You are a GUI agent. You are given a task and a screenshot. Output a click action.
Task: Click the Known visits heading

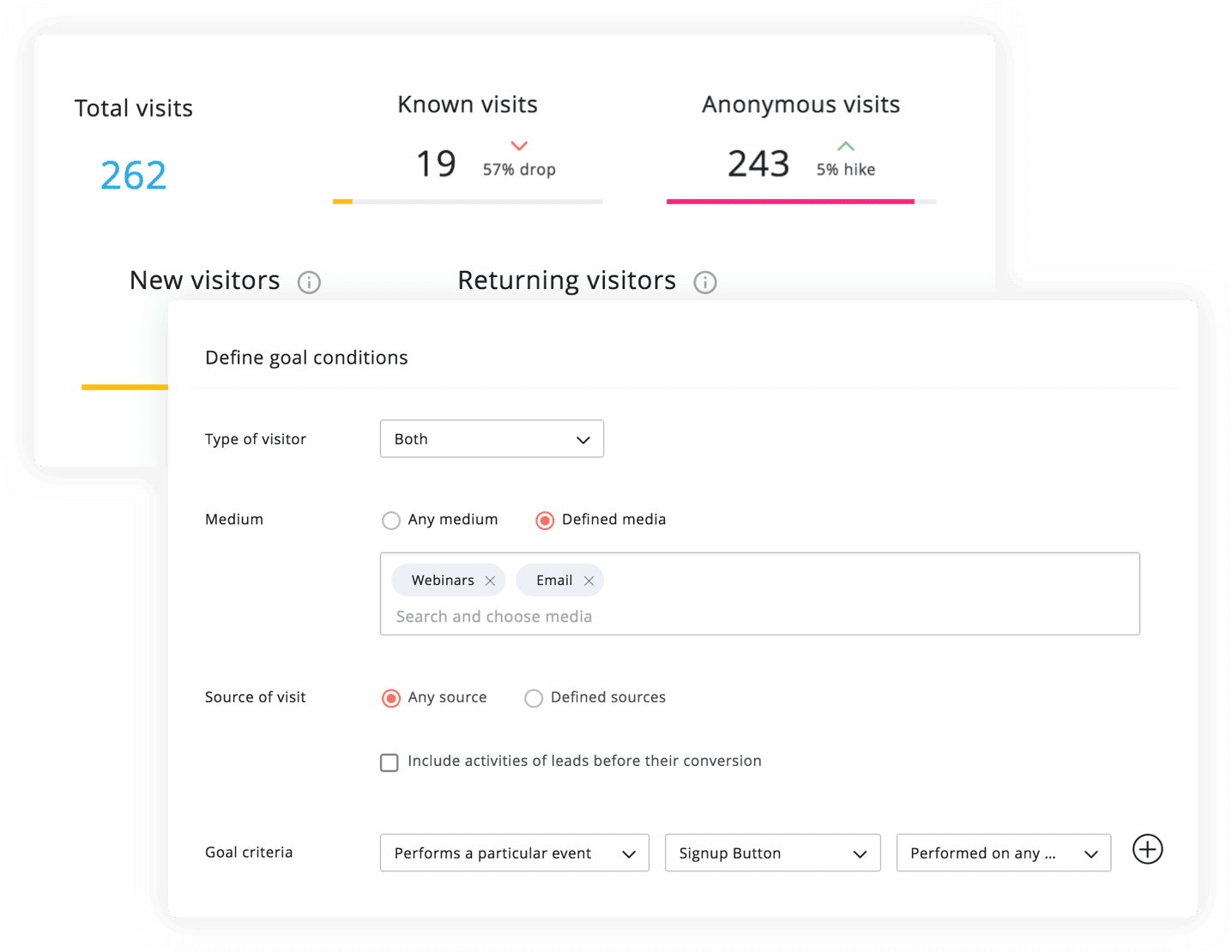(x=468, y=105)
